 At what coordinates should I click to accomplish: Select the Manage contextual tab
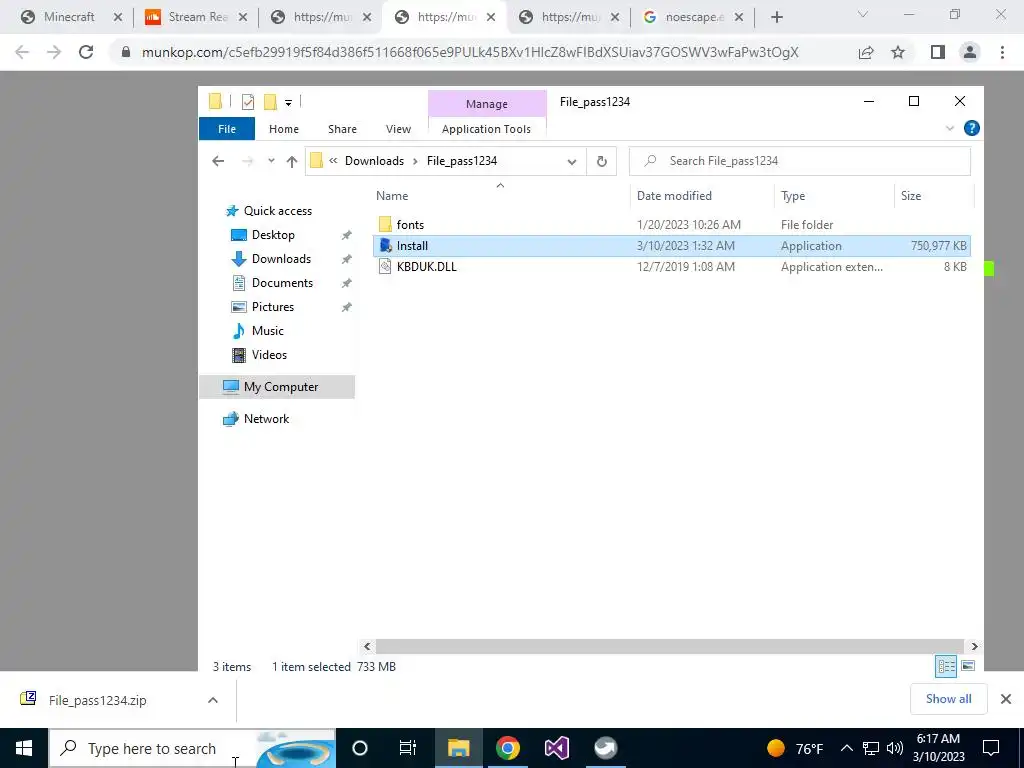pyautogui.click(x=487, y=104)
